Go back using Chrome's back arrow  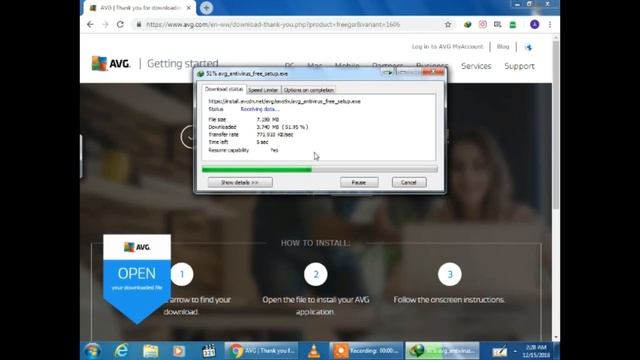point(90,24)
